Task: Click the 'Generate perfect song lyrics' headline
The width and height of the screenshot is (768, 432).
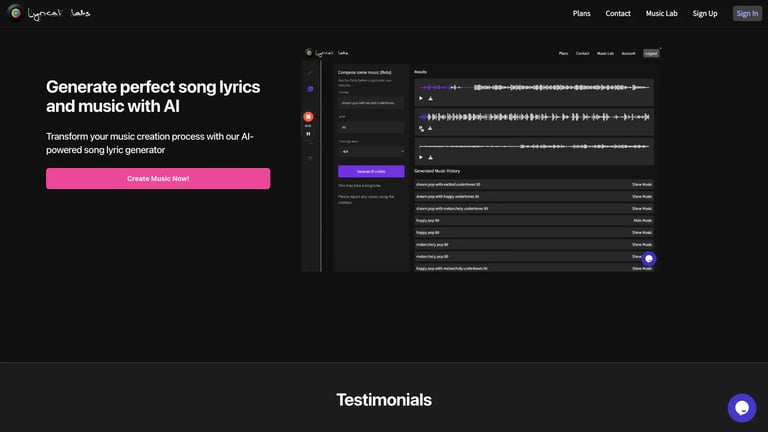Action: (x=153, y=96)
